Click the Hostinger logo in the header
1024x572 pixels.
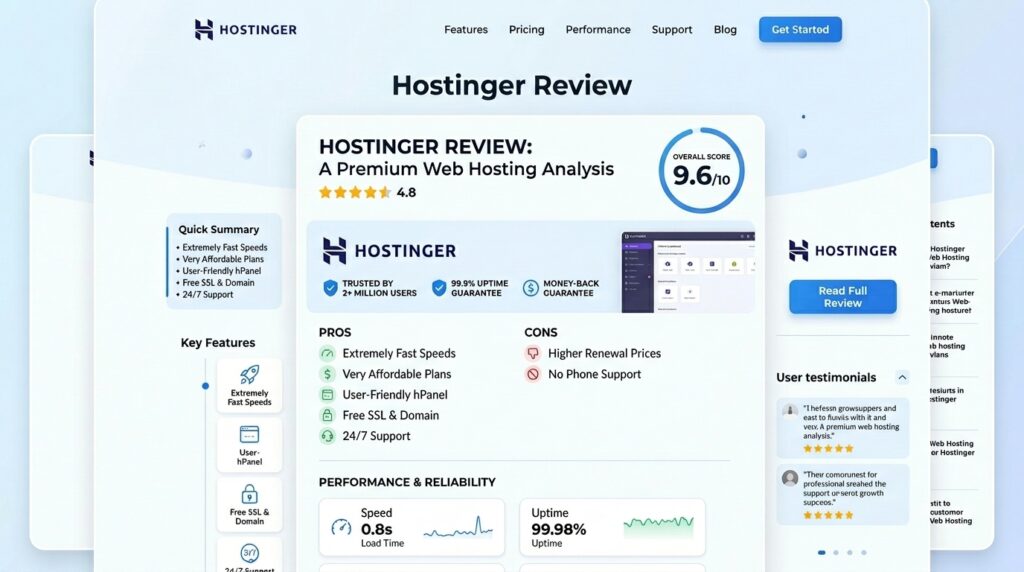(246, 29)
